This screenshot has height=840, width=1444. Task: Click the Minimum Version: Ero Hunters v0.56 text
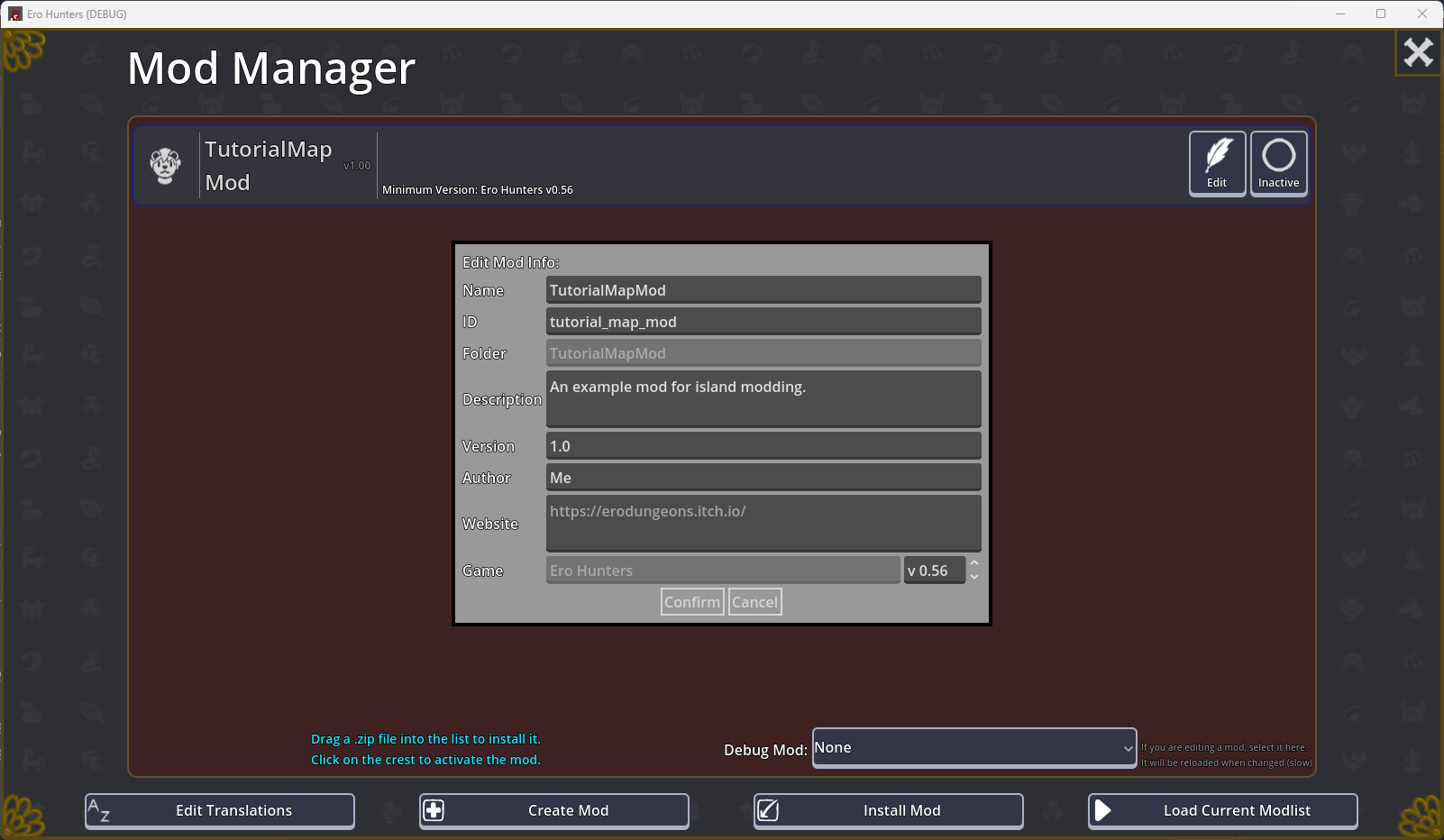[478, 190]
